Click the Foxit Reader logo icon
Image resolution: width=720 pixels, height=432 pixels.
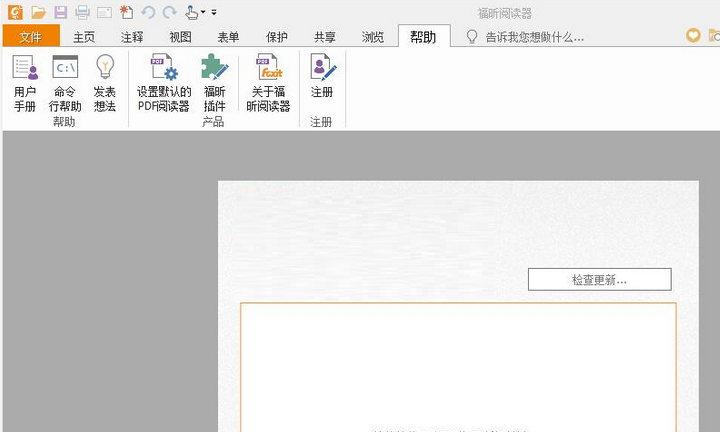click(15, 12)
